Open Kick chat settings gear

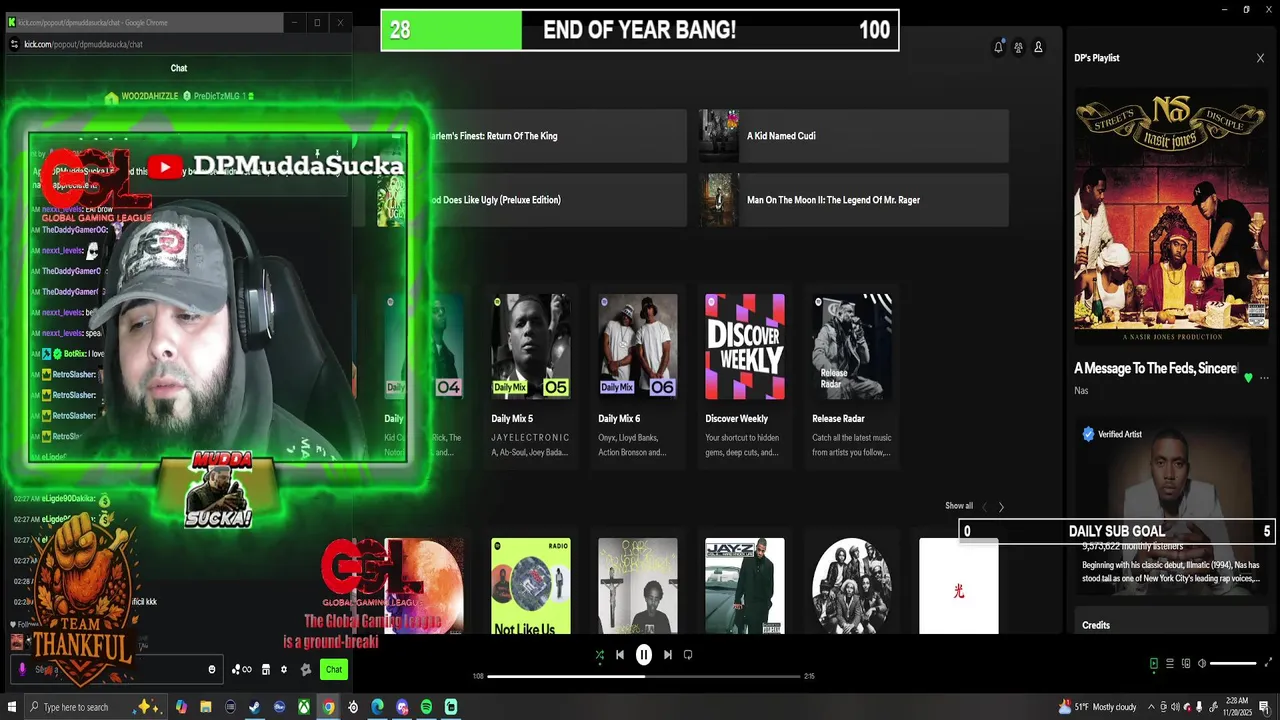[x=284, y=670]
